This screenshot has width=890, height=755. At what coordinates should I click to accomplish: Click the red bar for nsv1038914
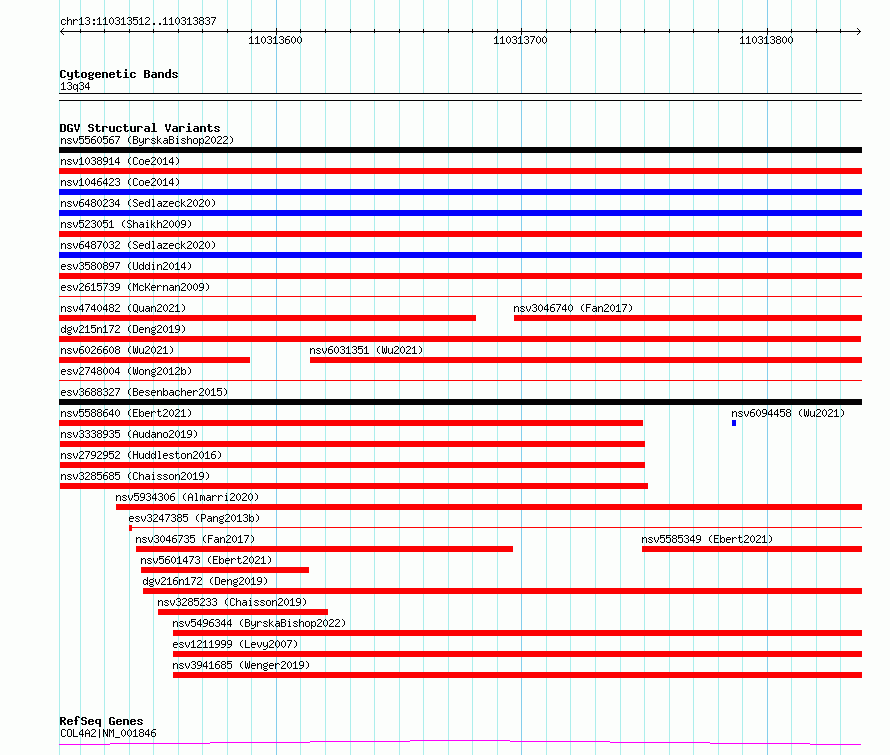pos(460,171)
